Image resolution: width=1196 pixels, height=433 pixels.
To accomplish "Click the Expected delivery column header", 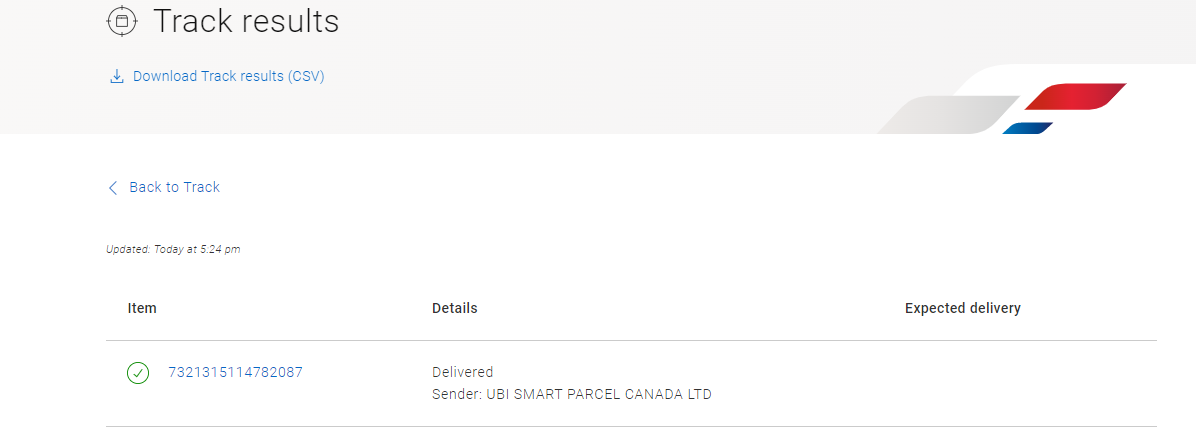I will (962, 308).
